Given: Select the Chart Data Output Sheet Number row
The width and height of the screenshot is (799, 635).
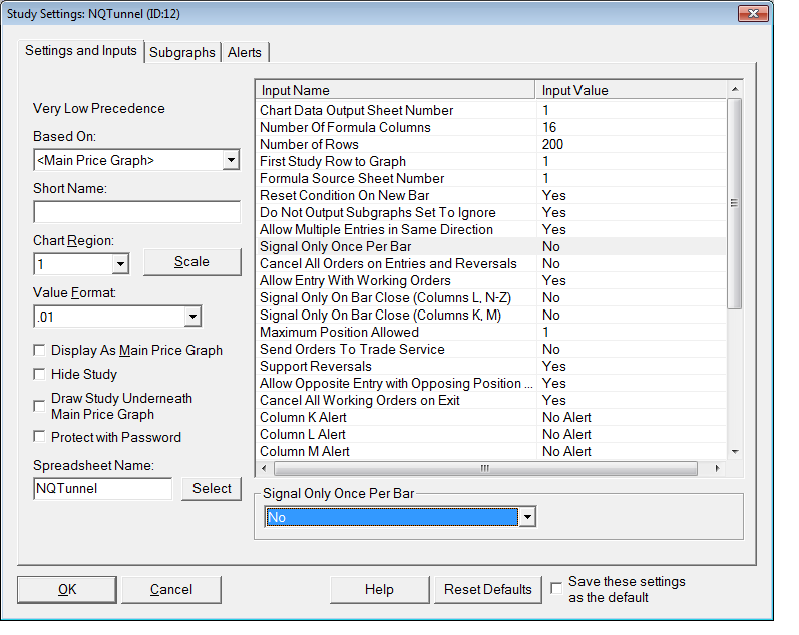Looking at the screenshot, I should [492, 110].
